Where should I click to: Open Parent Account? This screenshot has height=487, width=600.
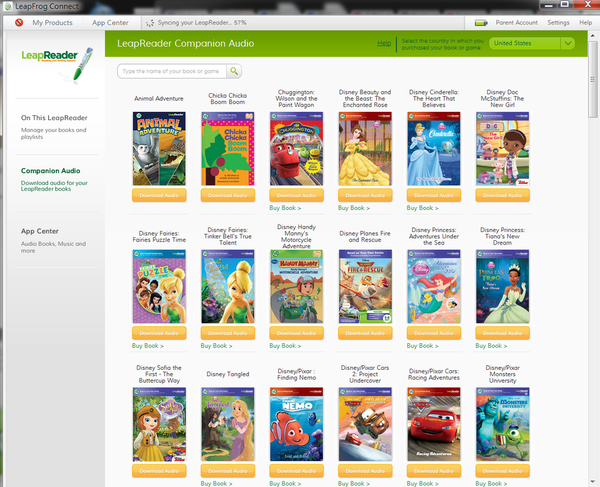coord(517,23)
